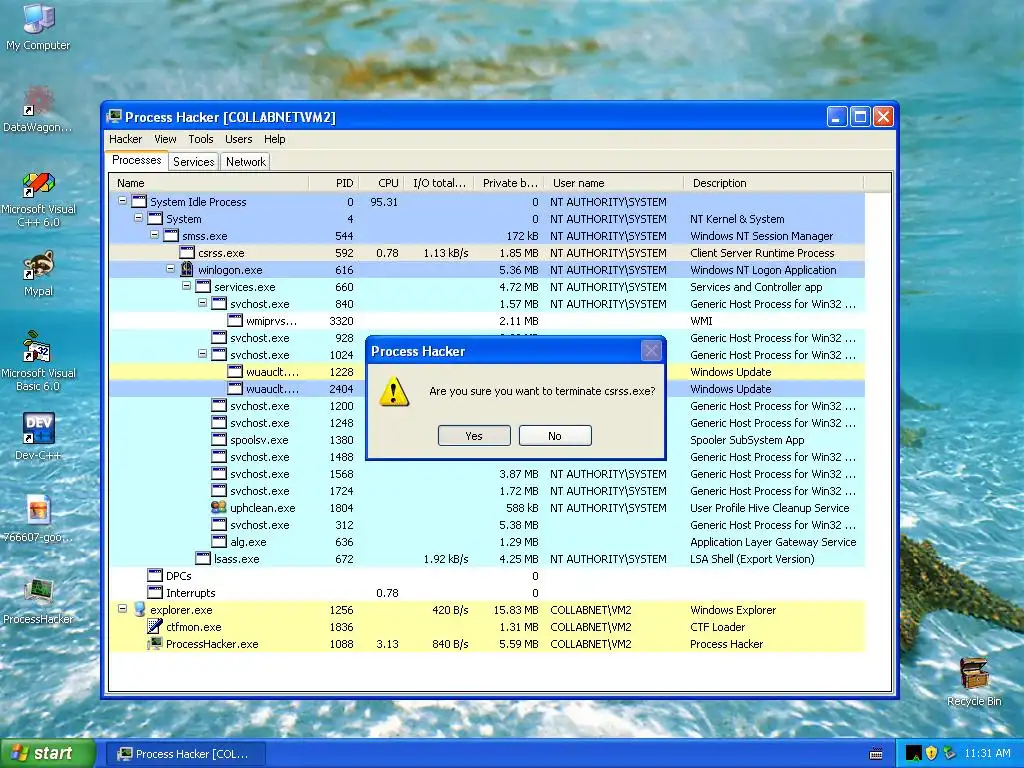Click the explorer.exe process icon
1024x768 pixels.
pyautogui.click(x=139, y=609)
